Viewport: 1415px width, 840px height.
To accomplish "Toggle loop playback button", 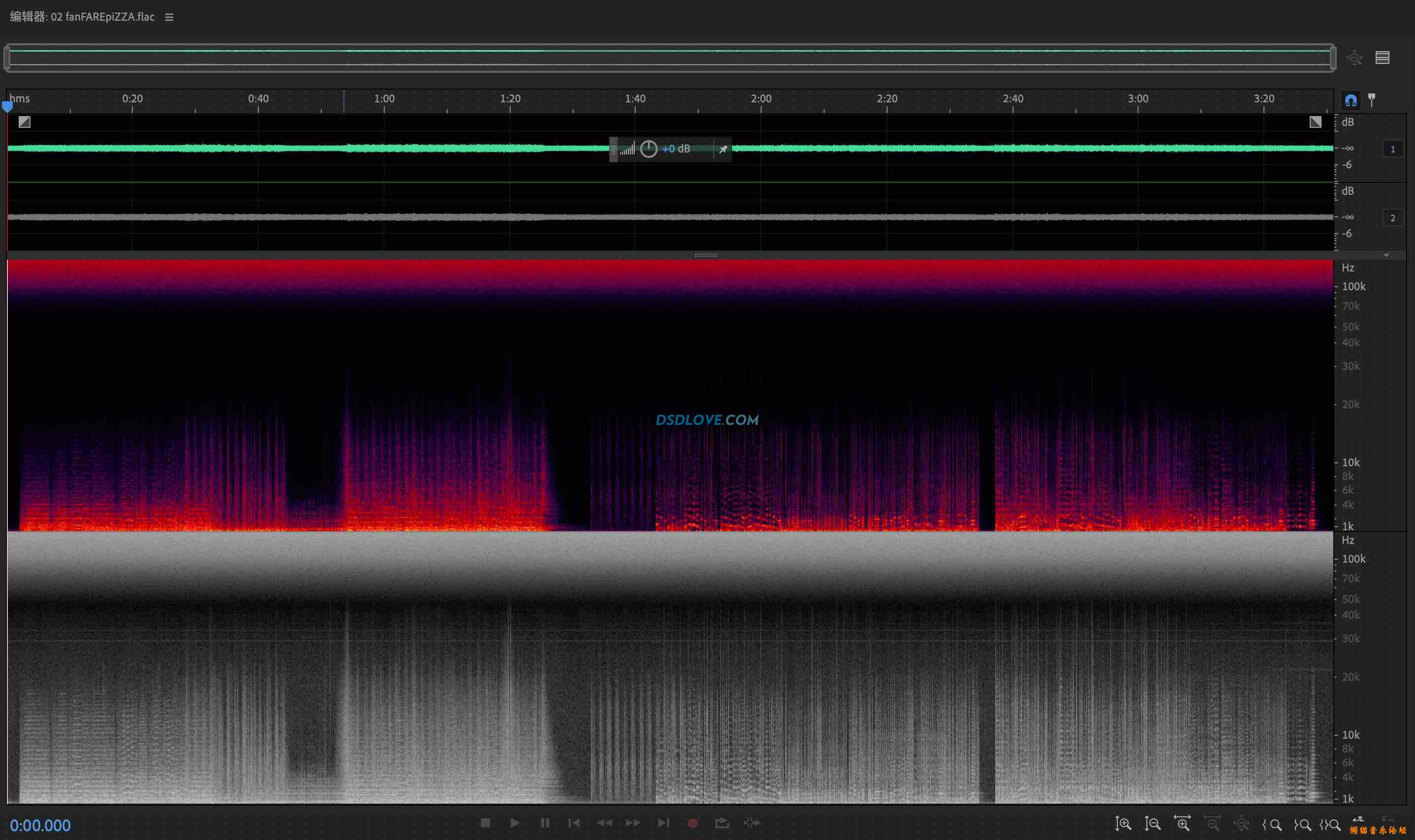I will (722, 823).
